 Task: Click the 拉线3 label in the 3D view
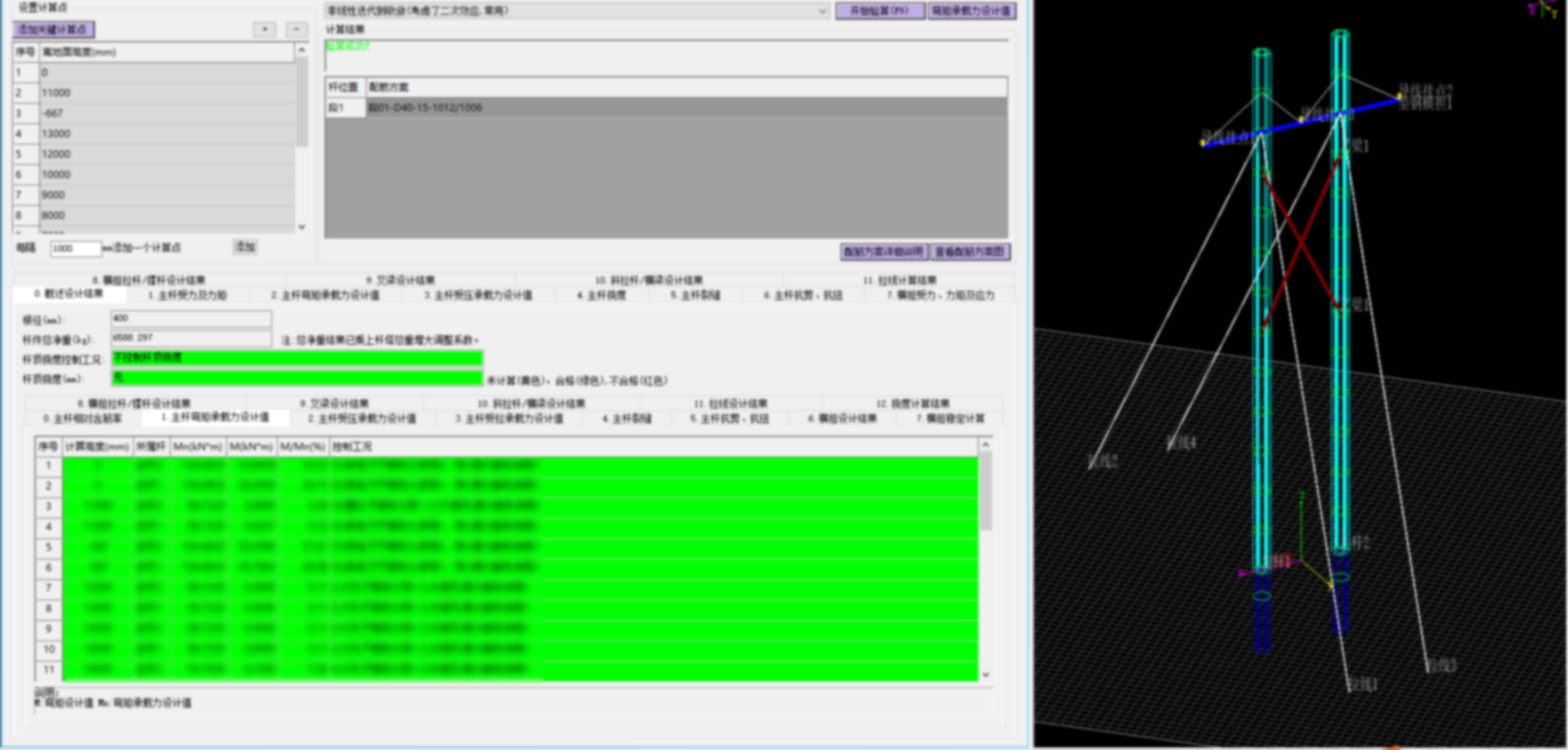(x=1441, y=665)
